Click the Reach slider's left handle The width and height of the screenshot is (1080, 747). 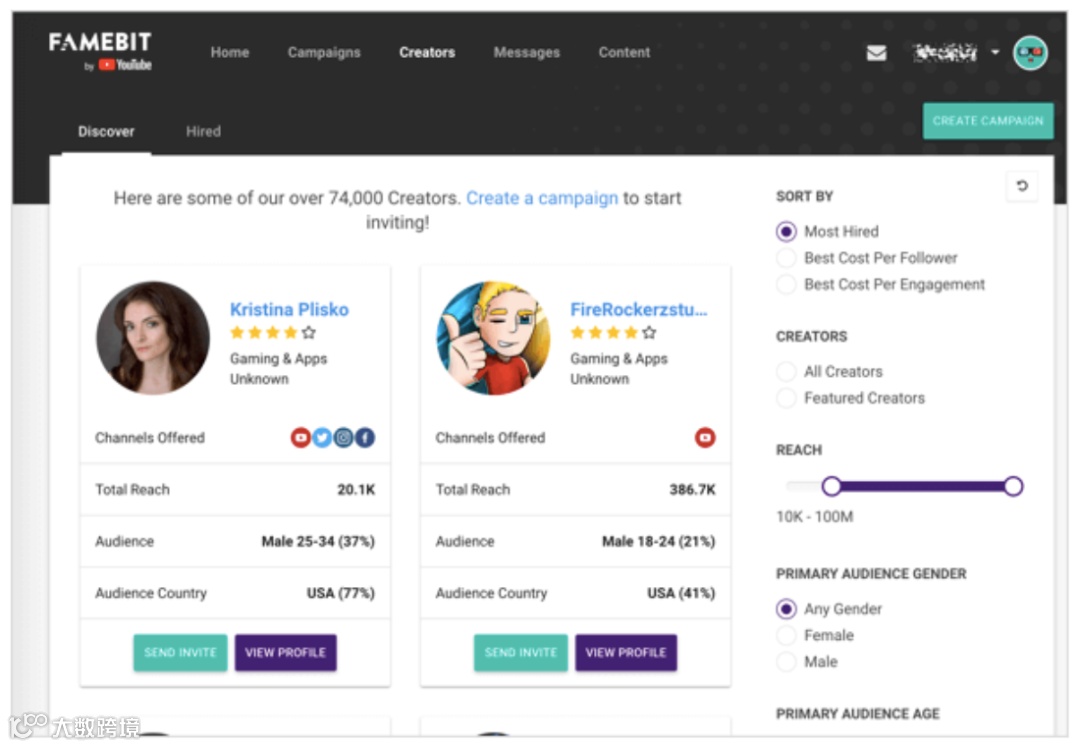[831, 487]
